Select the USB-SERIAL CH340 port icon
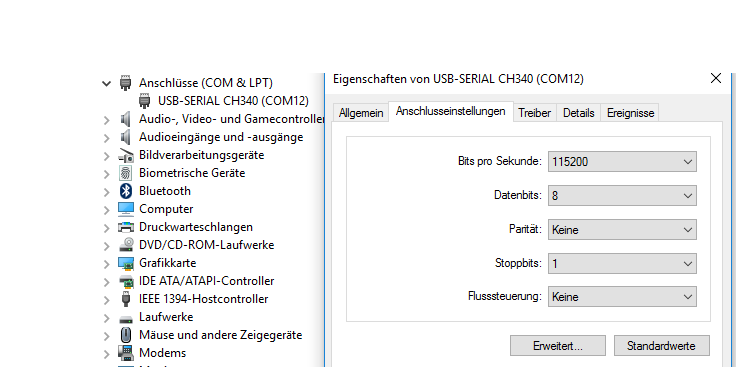The width and height of the screenshot is (736, 367). (145, 101)
